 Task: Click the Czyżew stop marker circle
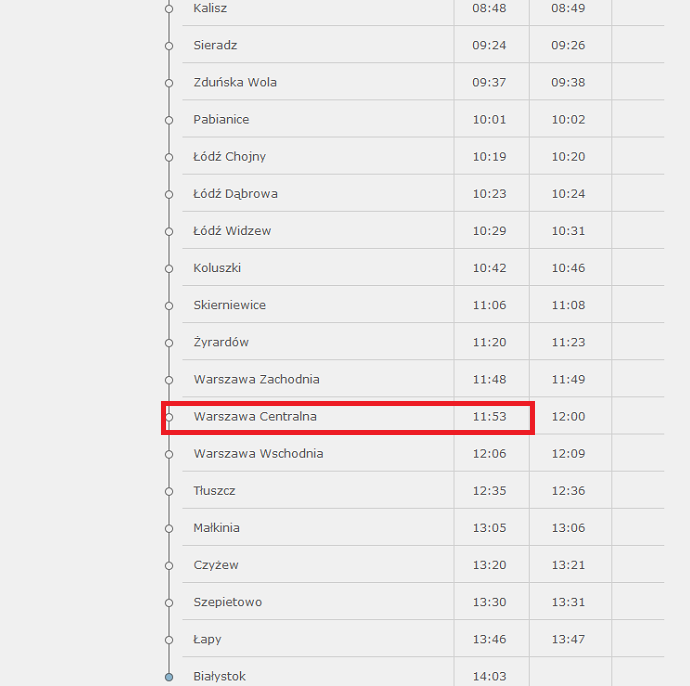[x=169, y=565]
